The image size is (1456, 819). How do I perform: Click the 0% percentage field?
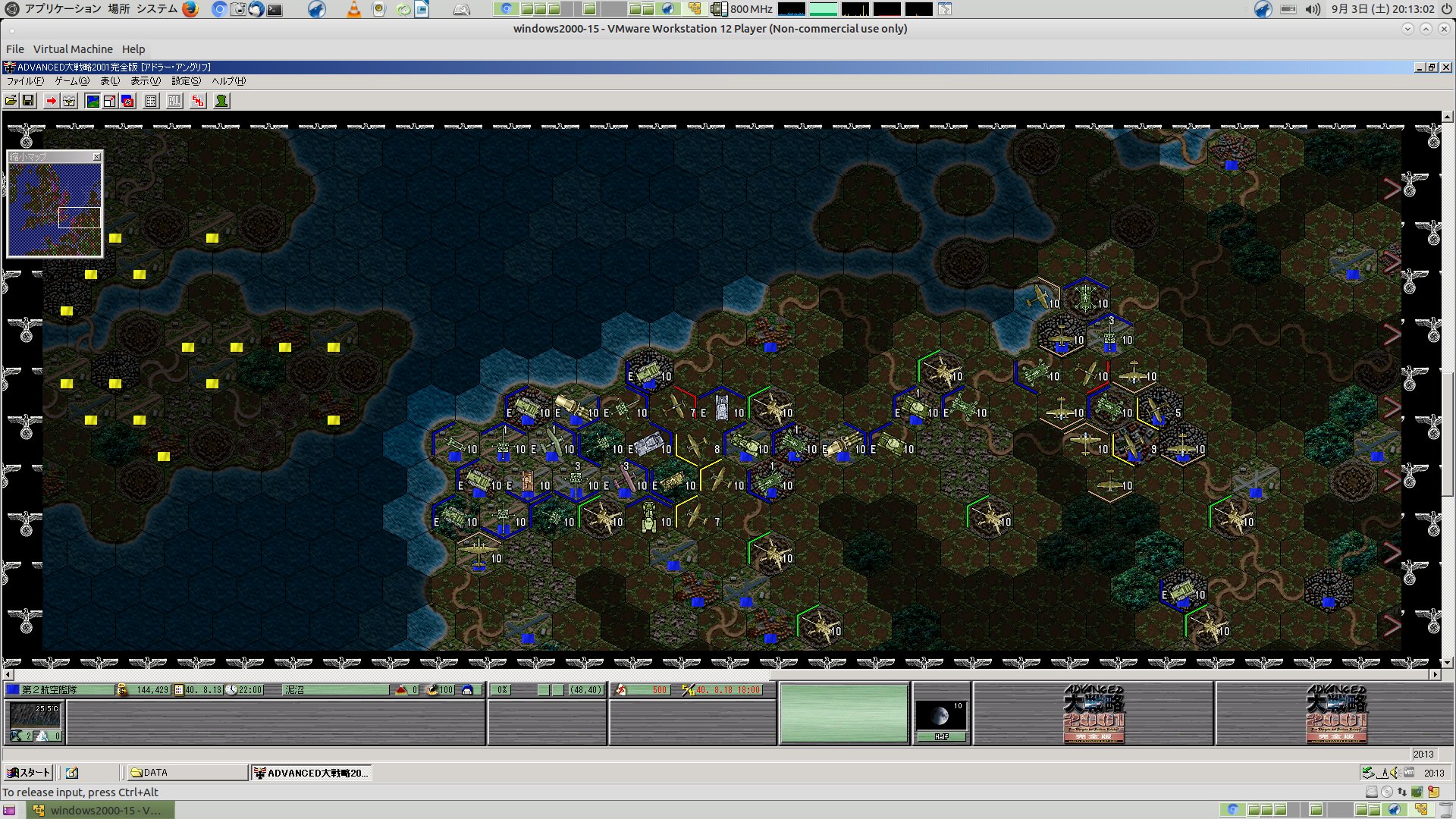[x=502, y=690]
